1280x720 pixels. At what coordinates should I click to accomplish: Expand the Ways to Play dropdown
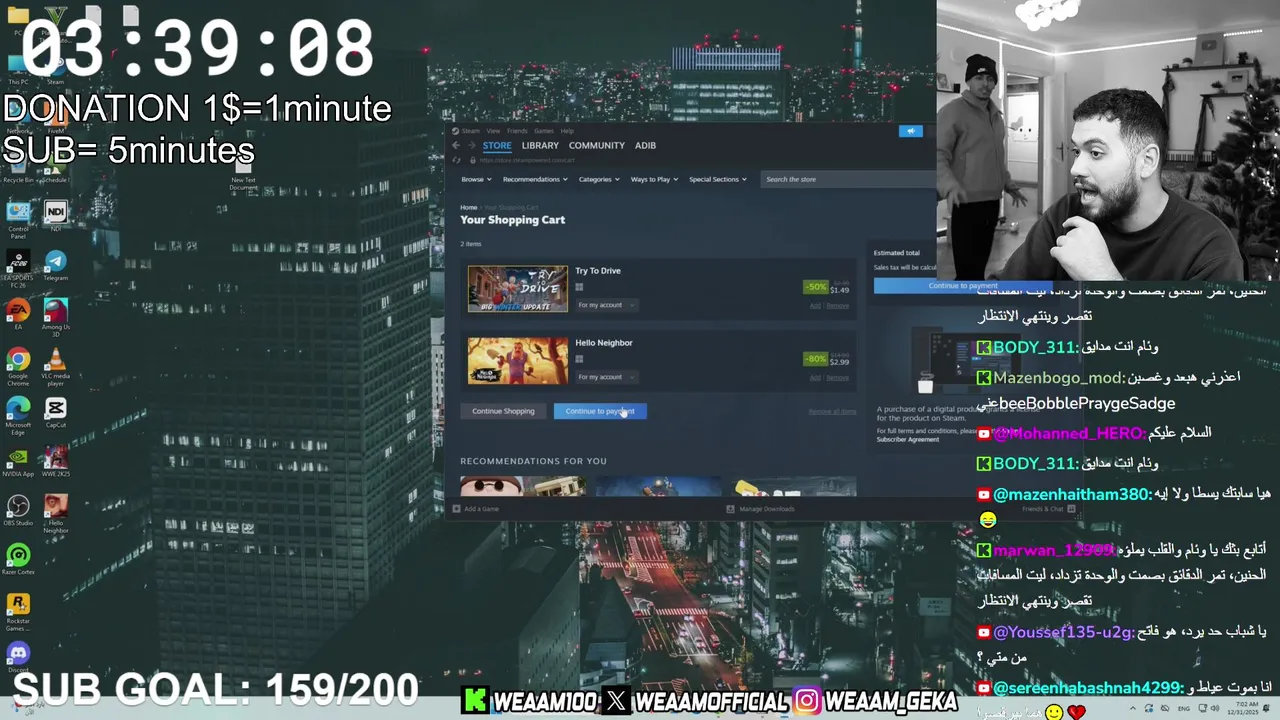click(x=654, y=179)
